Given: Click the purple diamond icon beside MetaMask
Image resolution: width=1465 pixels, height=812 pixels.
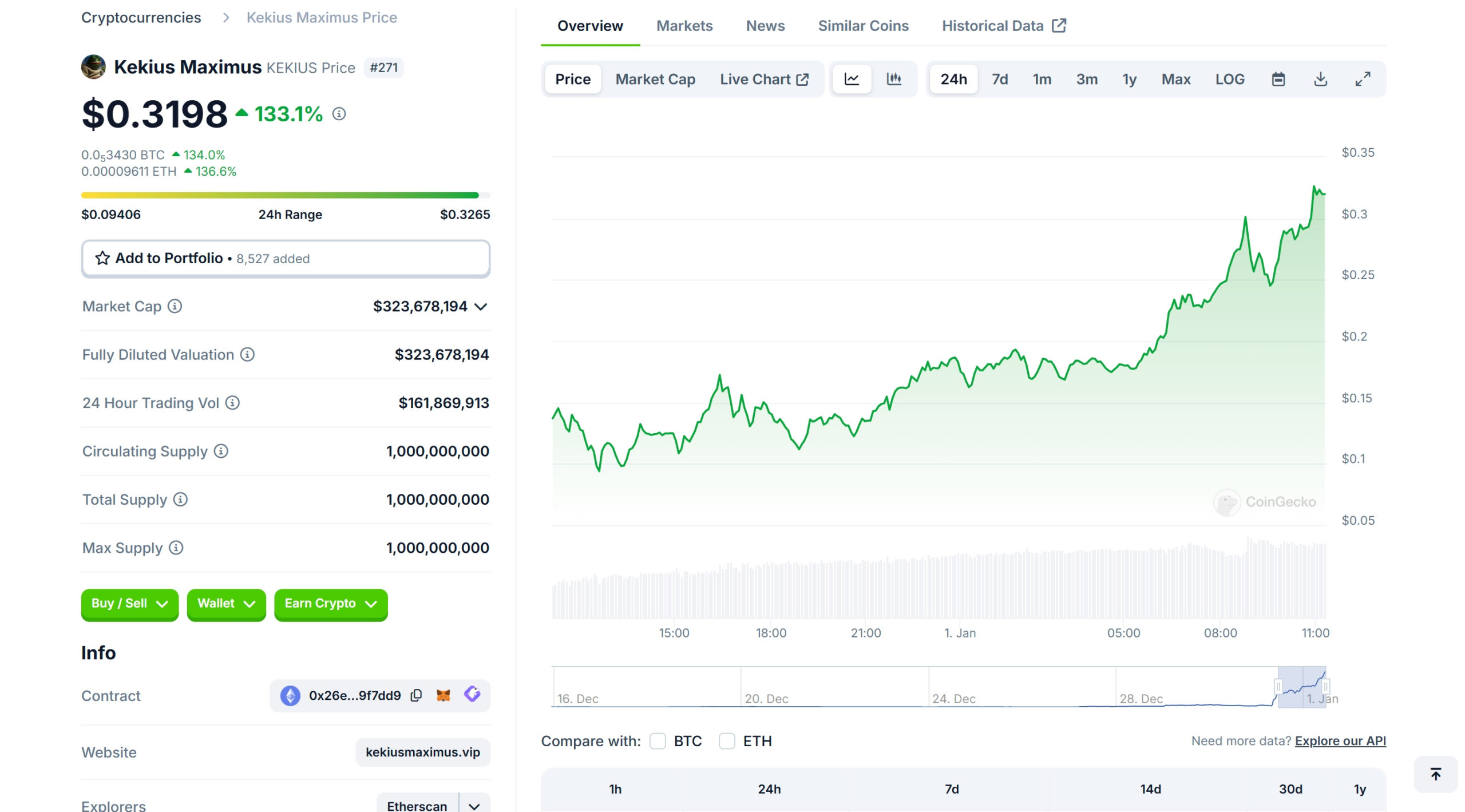Looking at the screenshot, I should (x=472, y=694).
